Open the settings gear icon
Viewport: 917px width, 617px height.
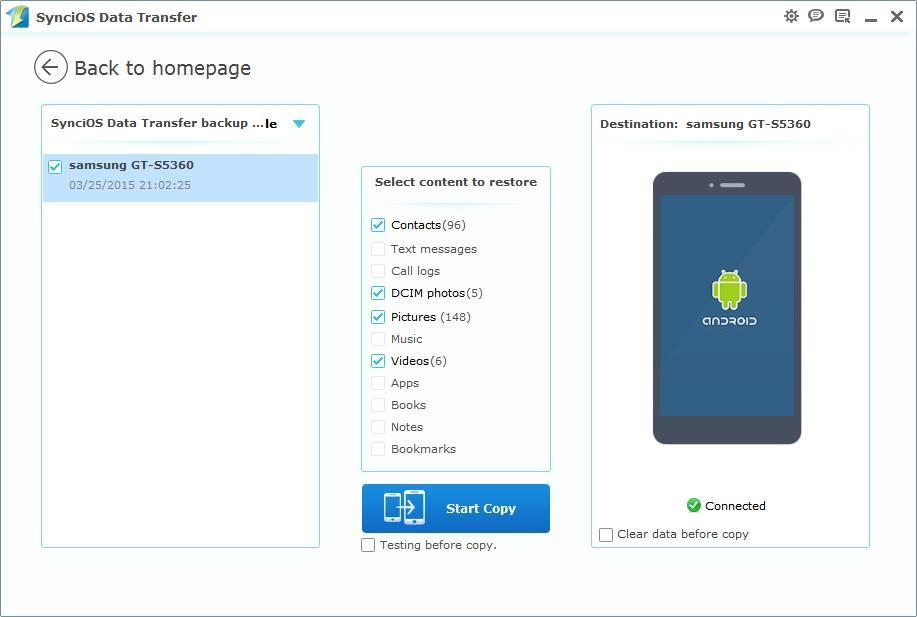pyautogui.click(x=791, y=16)
